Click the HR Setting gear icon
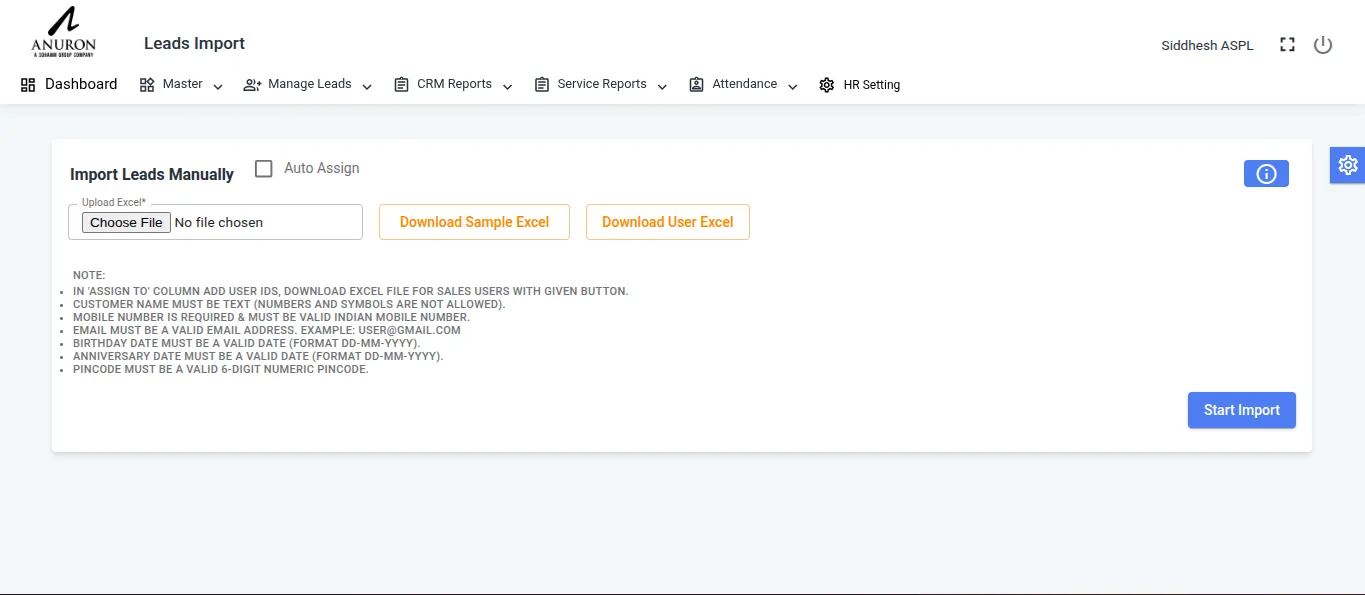 pos(826,85)
